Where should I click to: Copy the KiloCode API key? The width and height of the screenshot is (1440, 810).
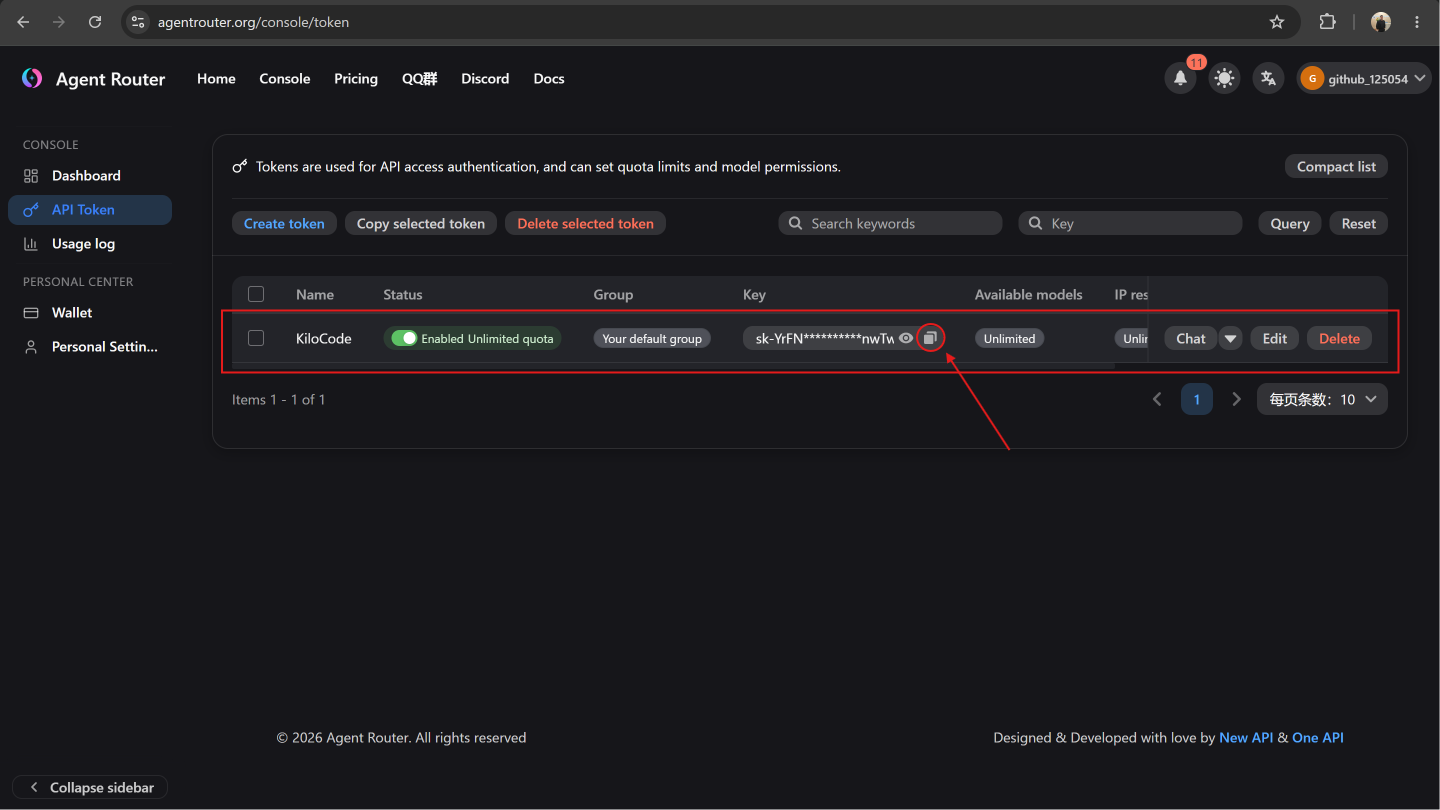click(930, 338)
